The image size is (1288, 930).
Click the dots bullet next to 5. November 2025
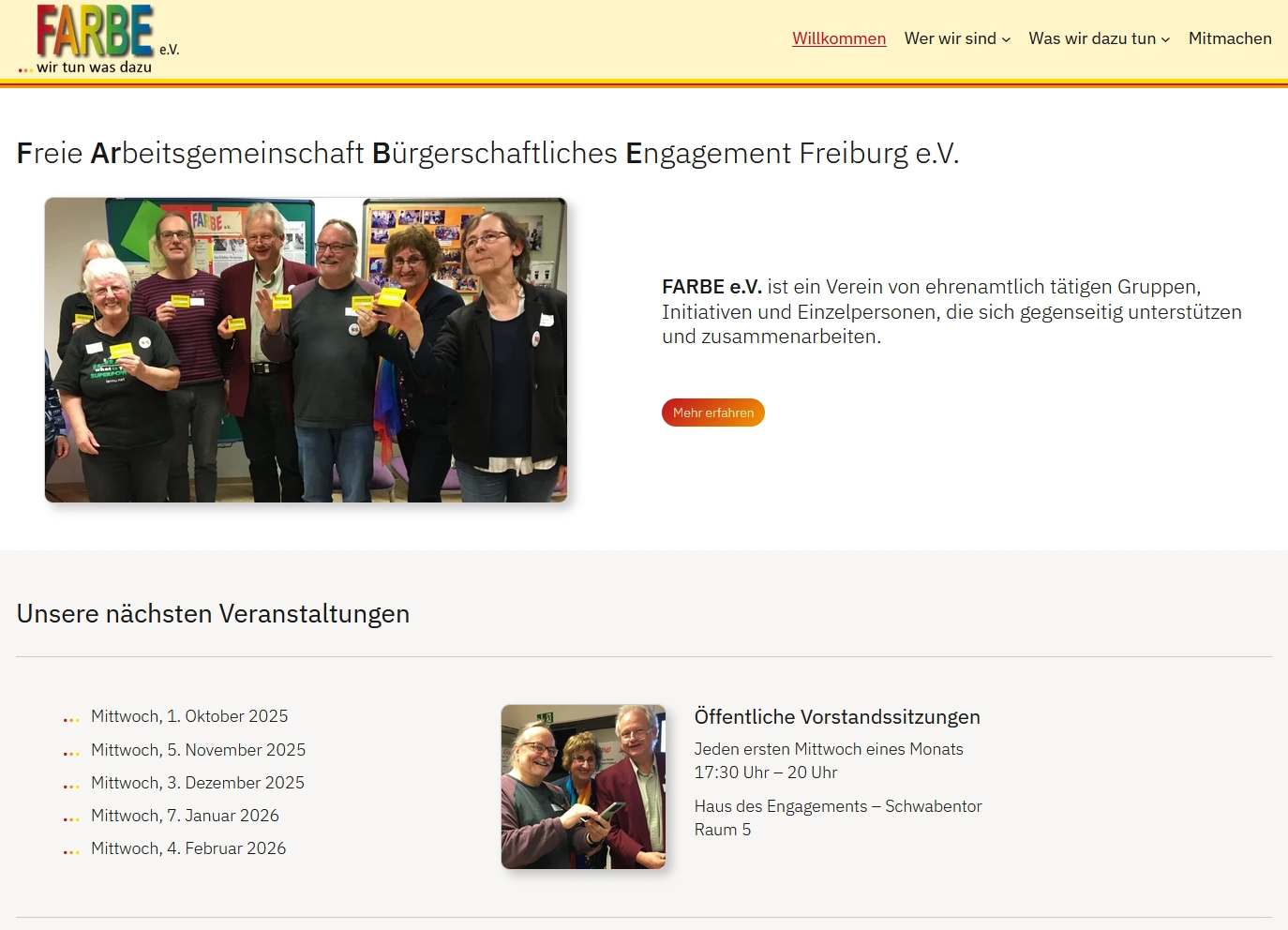coord(70,750)
